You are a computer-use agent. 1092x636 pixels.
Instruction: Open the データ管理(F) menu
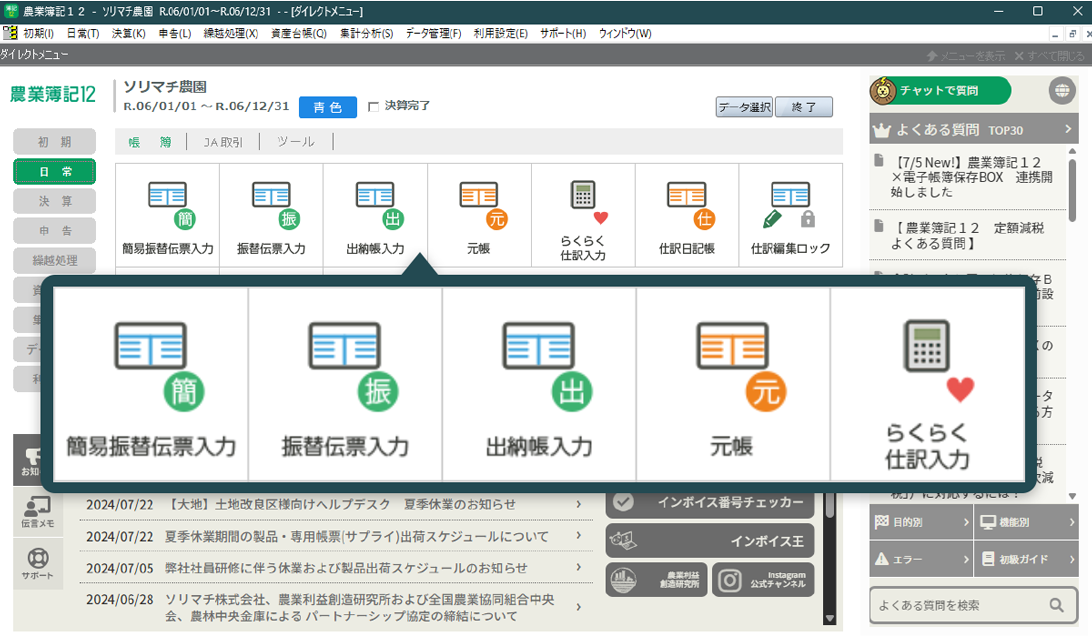point(433,33)
